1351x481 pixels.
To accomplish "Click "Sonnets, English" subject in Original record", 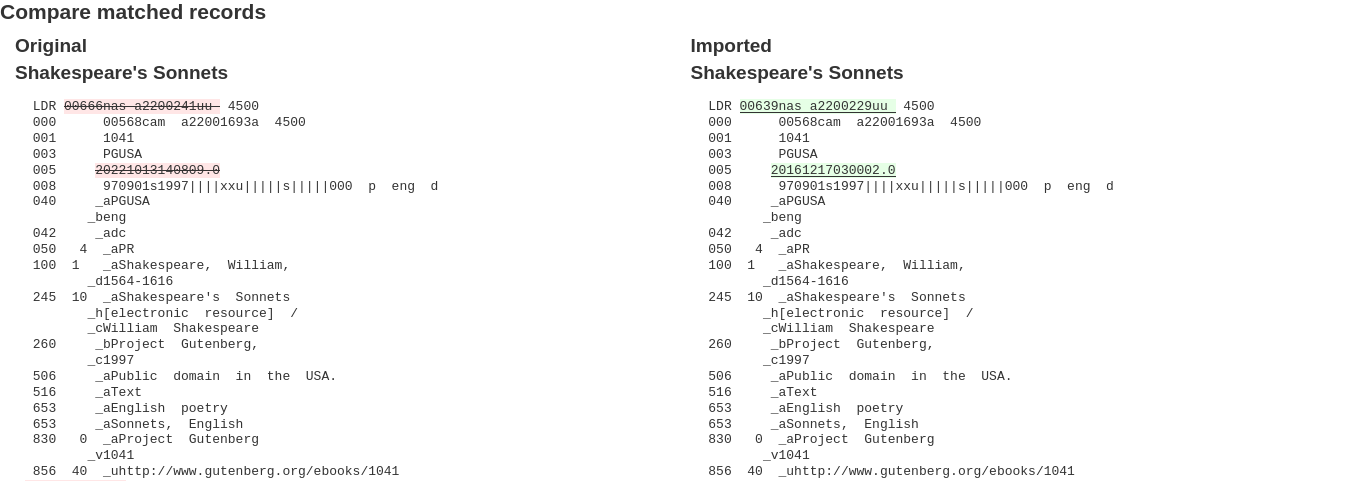I will (169, 424).
